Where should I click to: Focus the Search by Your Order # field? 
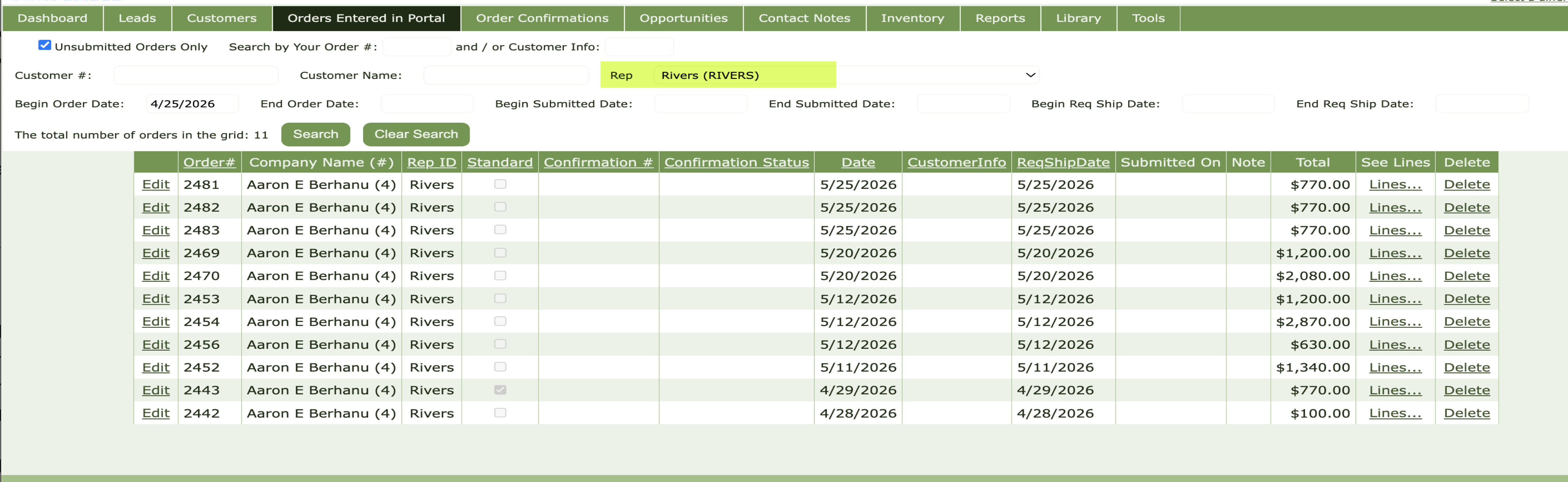tap(417, 47)
